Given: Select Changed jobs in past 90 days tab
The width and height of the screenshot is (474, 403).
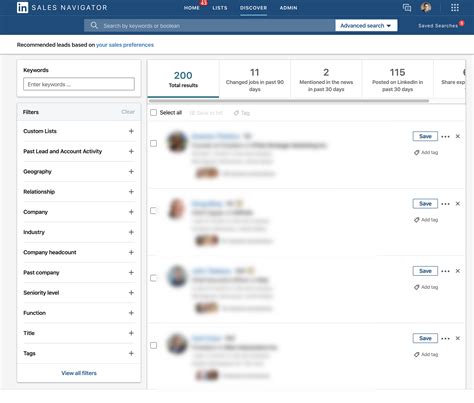Looking at the screenshot, I should pos(255,79).
